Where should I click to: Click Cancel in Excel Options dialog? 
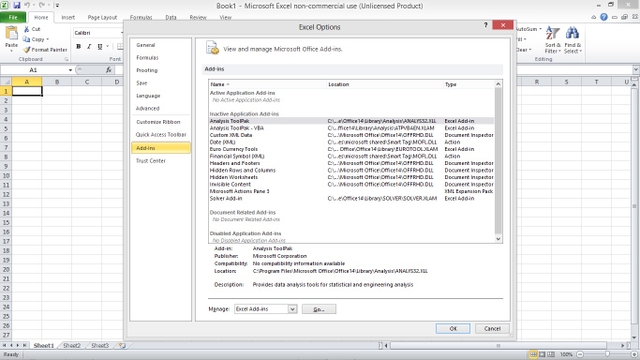coord(492,329)
